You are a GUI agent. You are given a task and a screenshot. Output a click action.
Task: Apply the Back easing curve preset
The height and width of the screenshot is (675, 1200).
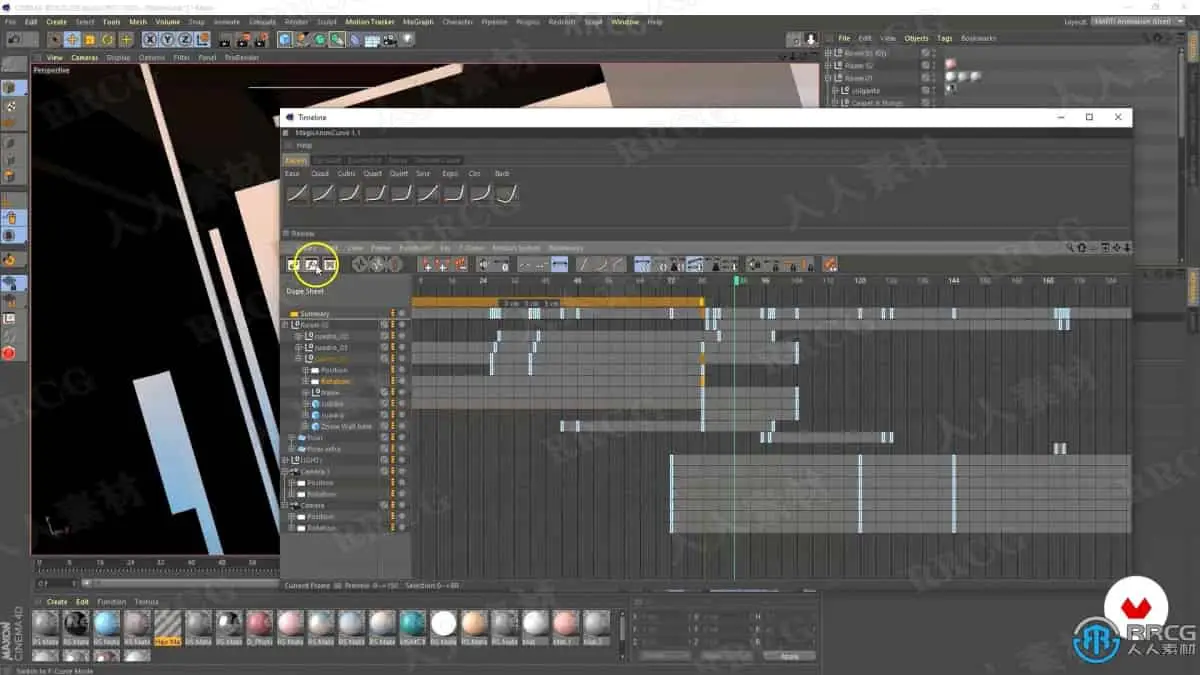coord(506,194)
